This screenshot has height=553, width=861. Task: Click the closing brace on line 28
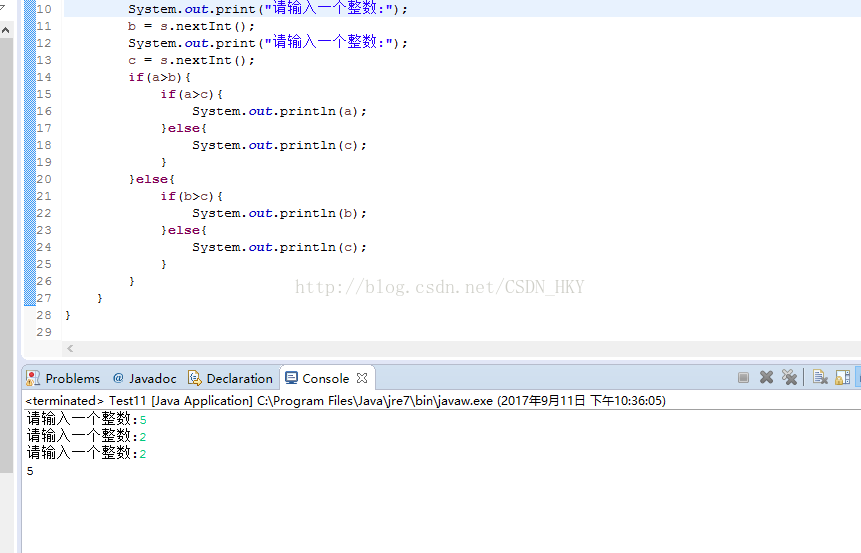coord(68,316)
